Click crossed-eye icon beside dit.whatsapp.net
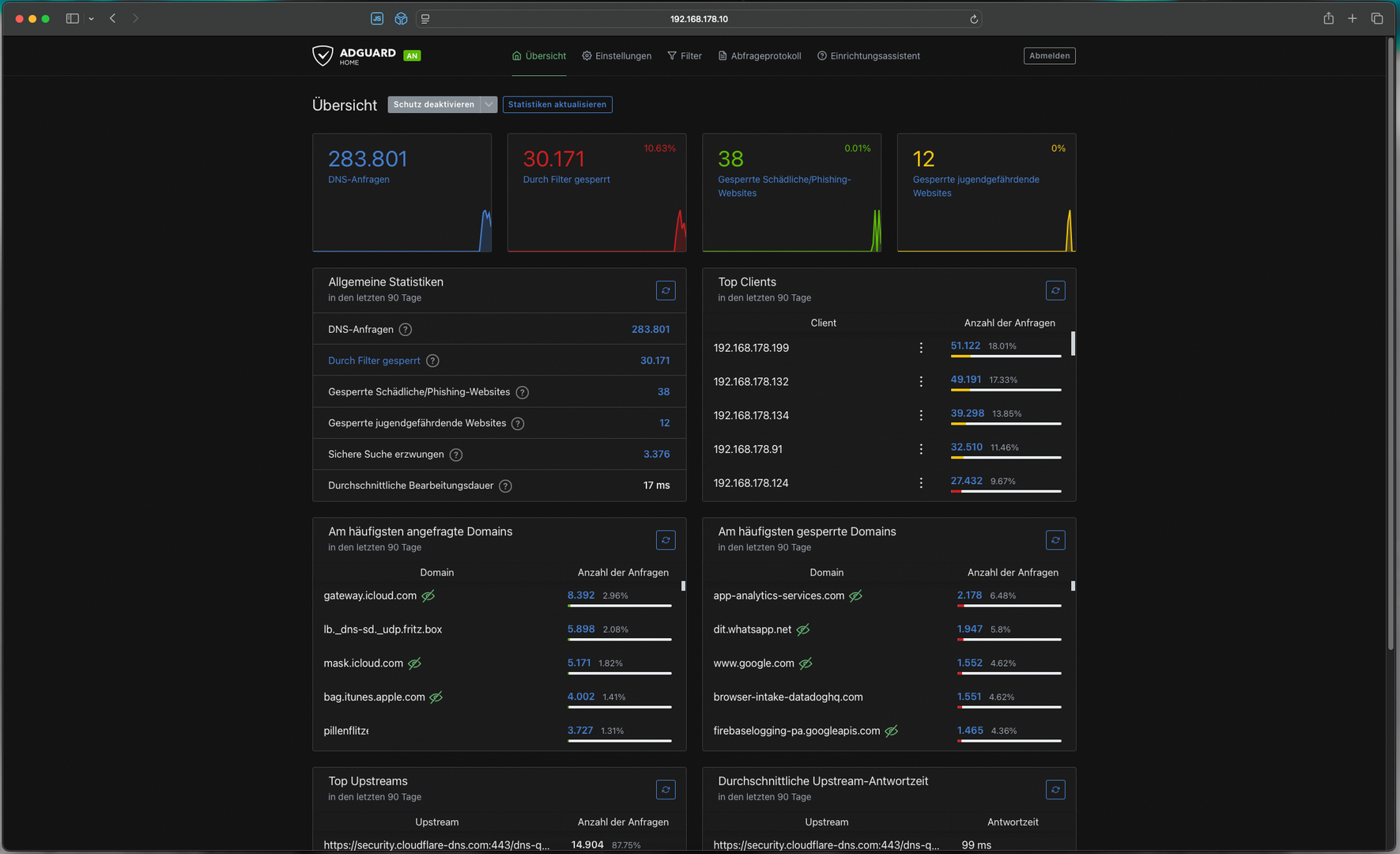This screenshot has width=1400, height=854. click(x=803, y=629)
